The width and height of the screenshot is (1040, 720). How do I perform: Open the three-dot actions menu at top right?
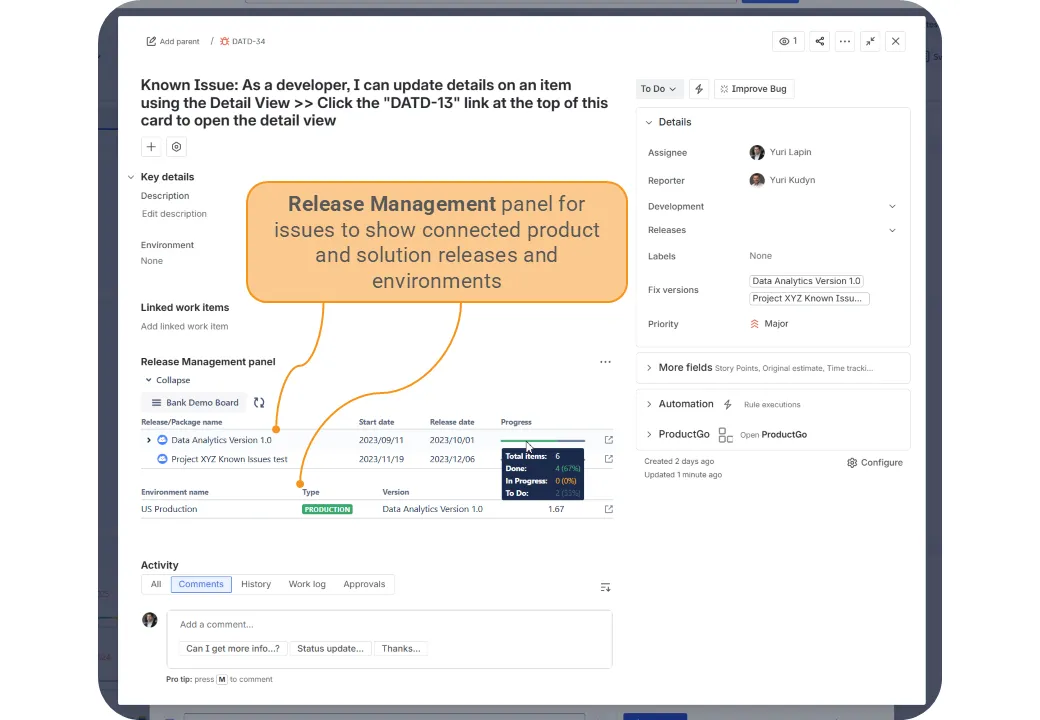[x=845, y=41]
